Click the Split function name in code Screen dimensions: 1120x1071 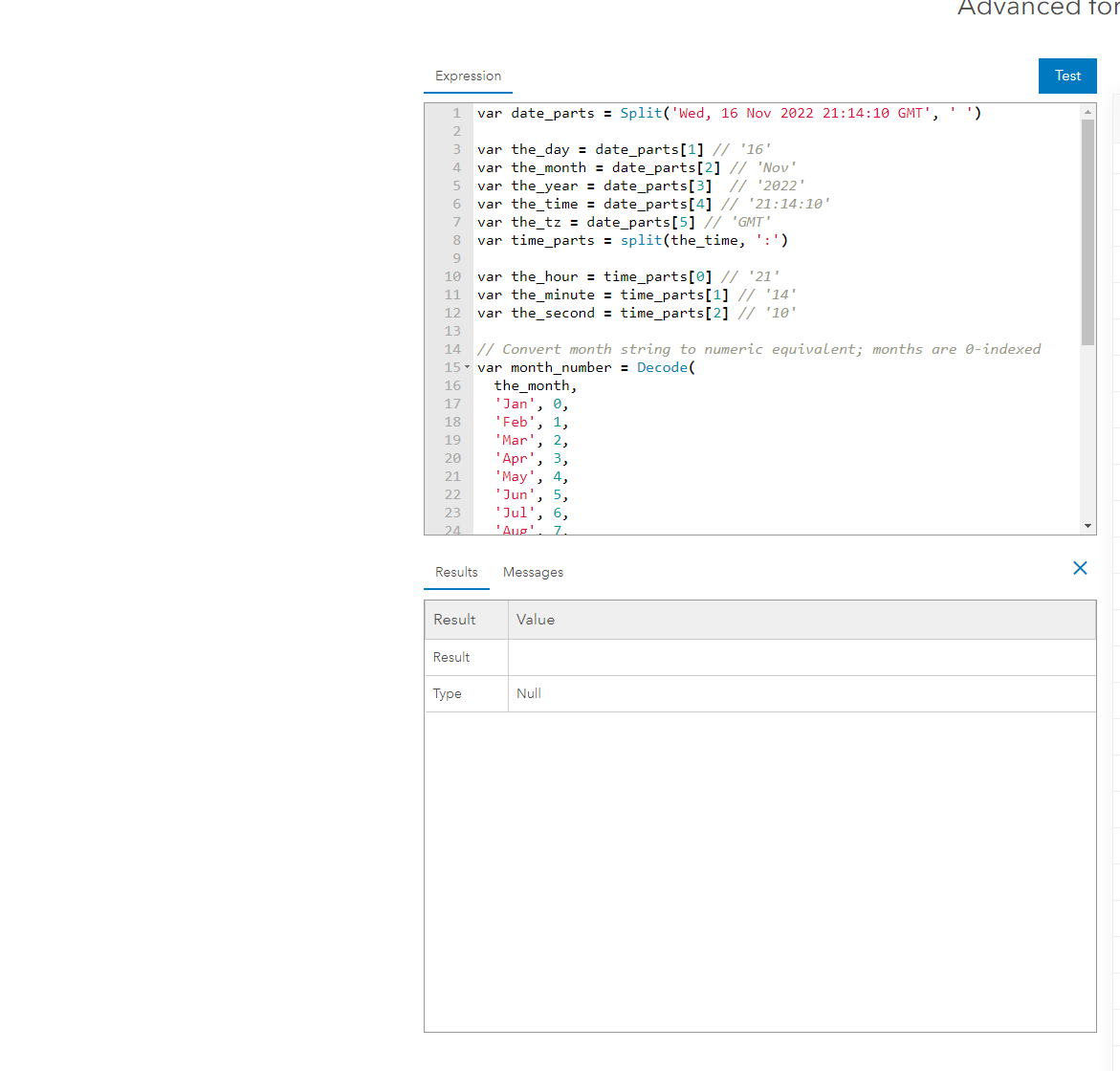pos(641,113)
